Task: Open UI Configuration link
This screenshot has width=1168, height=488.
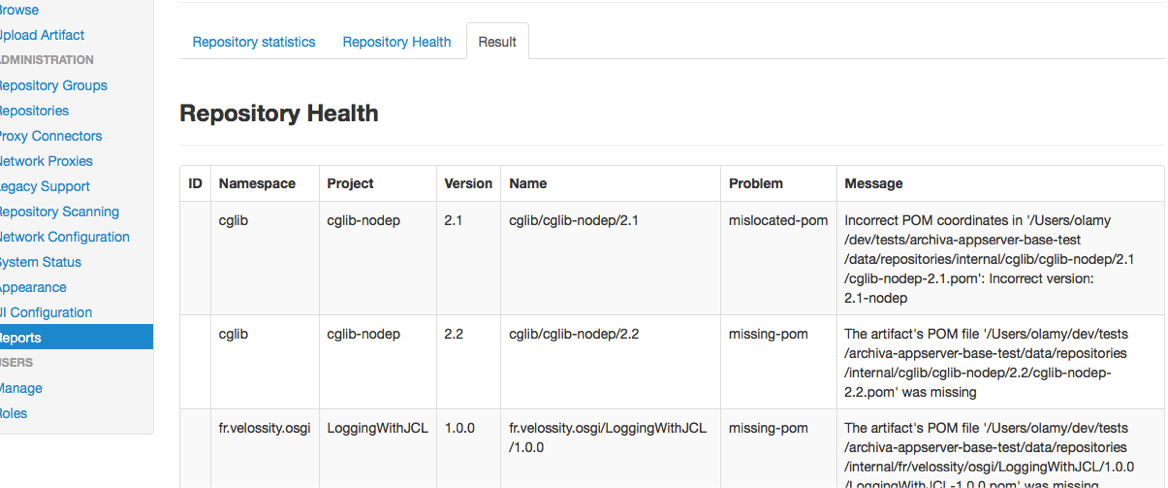Action: pyautogui.click(x=46, y=313)
